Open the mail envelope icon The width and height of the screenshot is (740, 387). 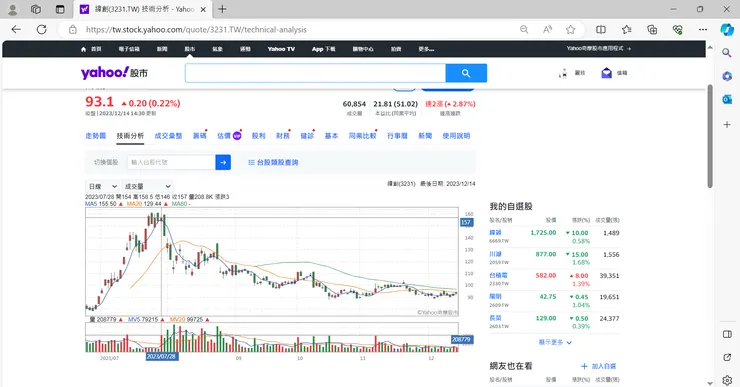606,73
